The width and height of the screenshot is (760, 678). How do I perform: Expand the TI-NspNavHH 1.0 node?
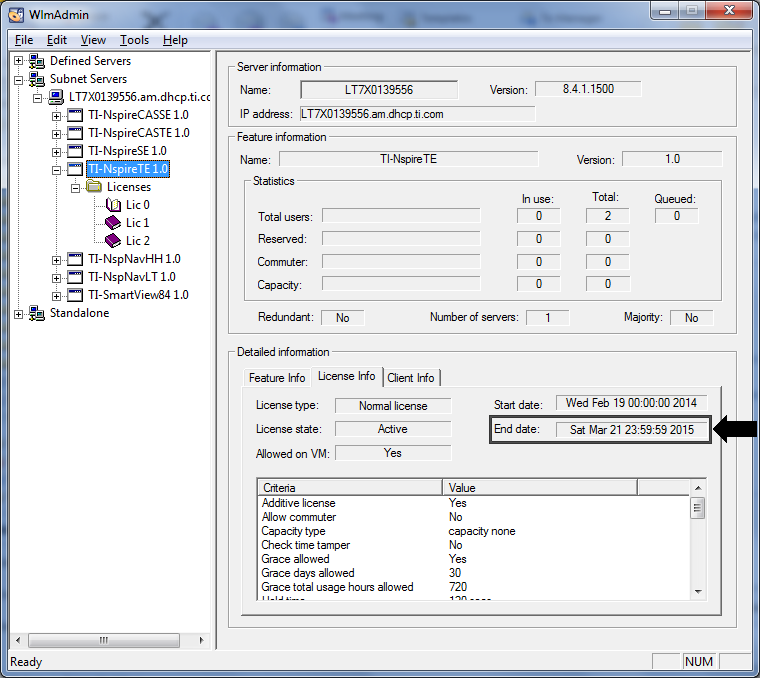(57, 259)
